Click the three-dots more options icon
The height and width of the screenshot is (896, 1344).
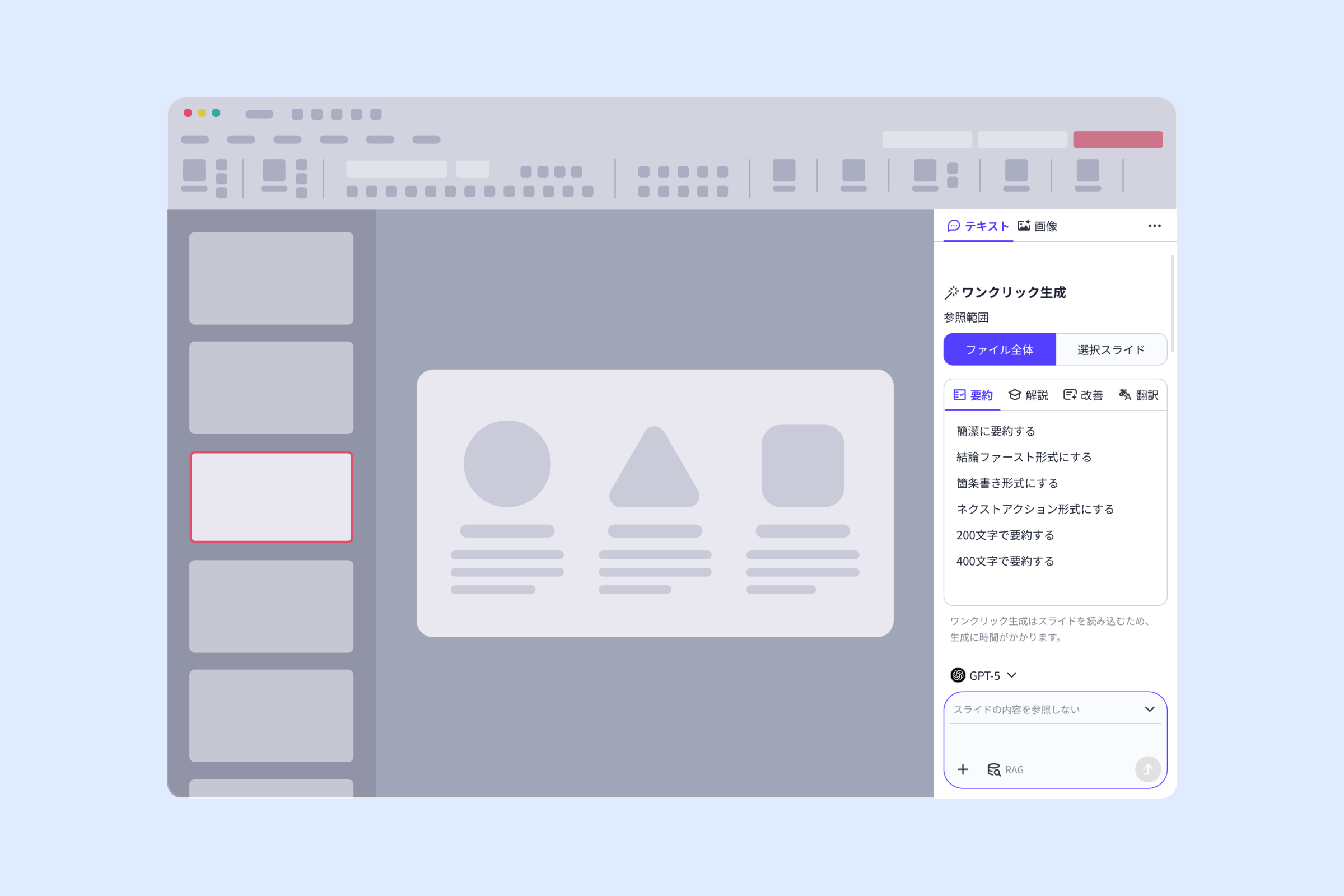[x=1154, y=226]
